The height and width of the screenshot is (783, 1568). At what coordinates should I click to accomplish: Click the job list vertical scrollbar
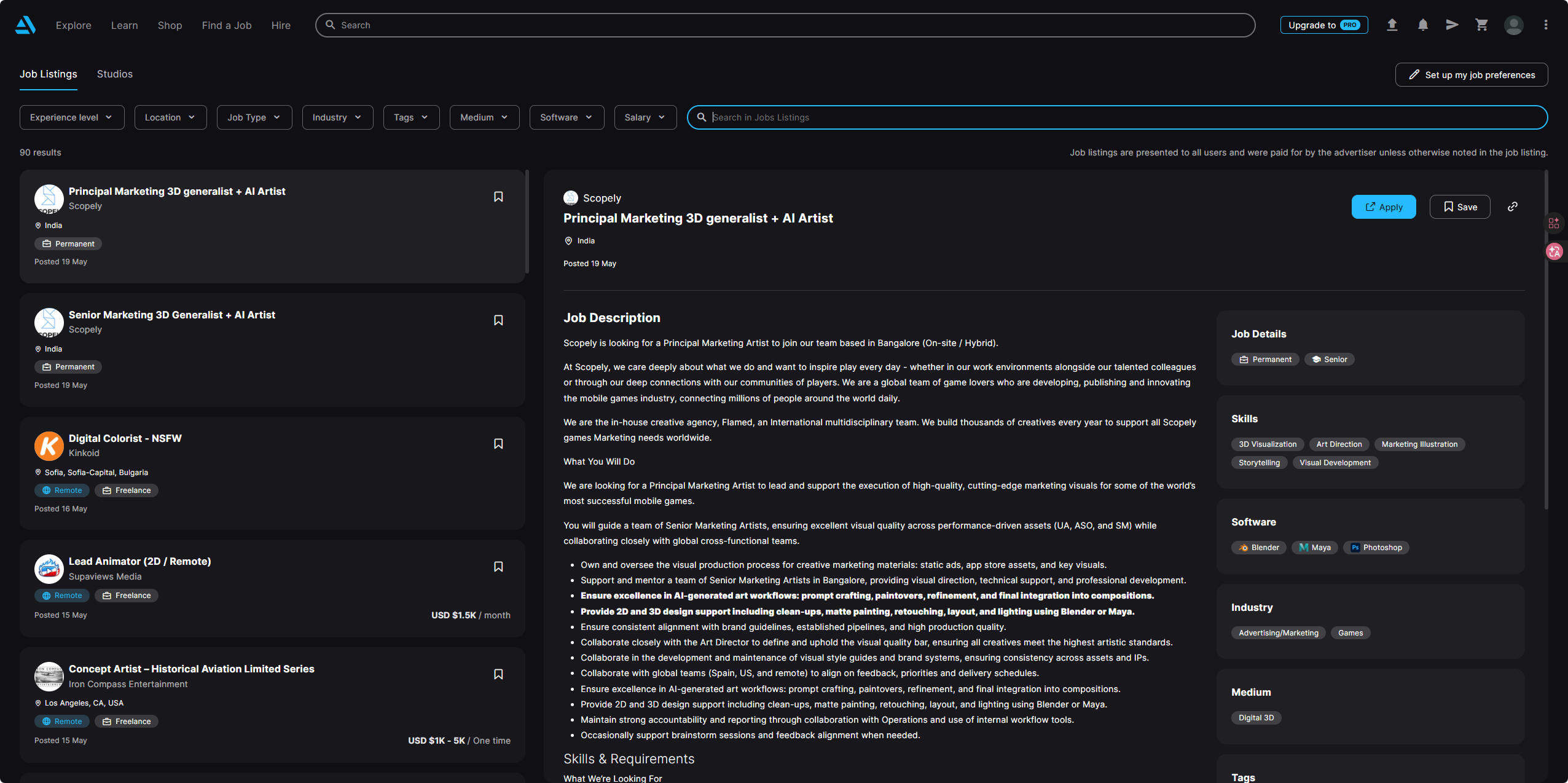(x=527, y=221)
